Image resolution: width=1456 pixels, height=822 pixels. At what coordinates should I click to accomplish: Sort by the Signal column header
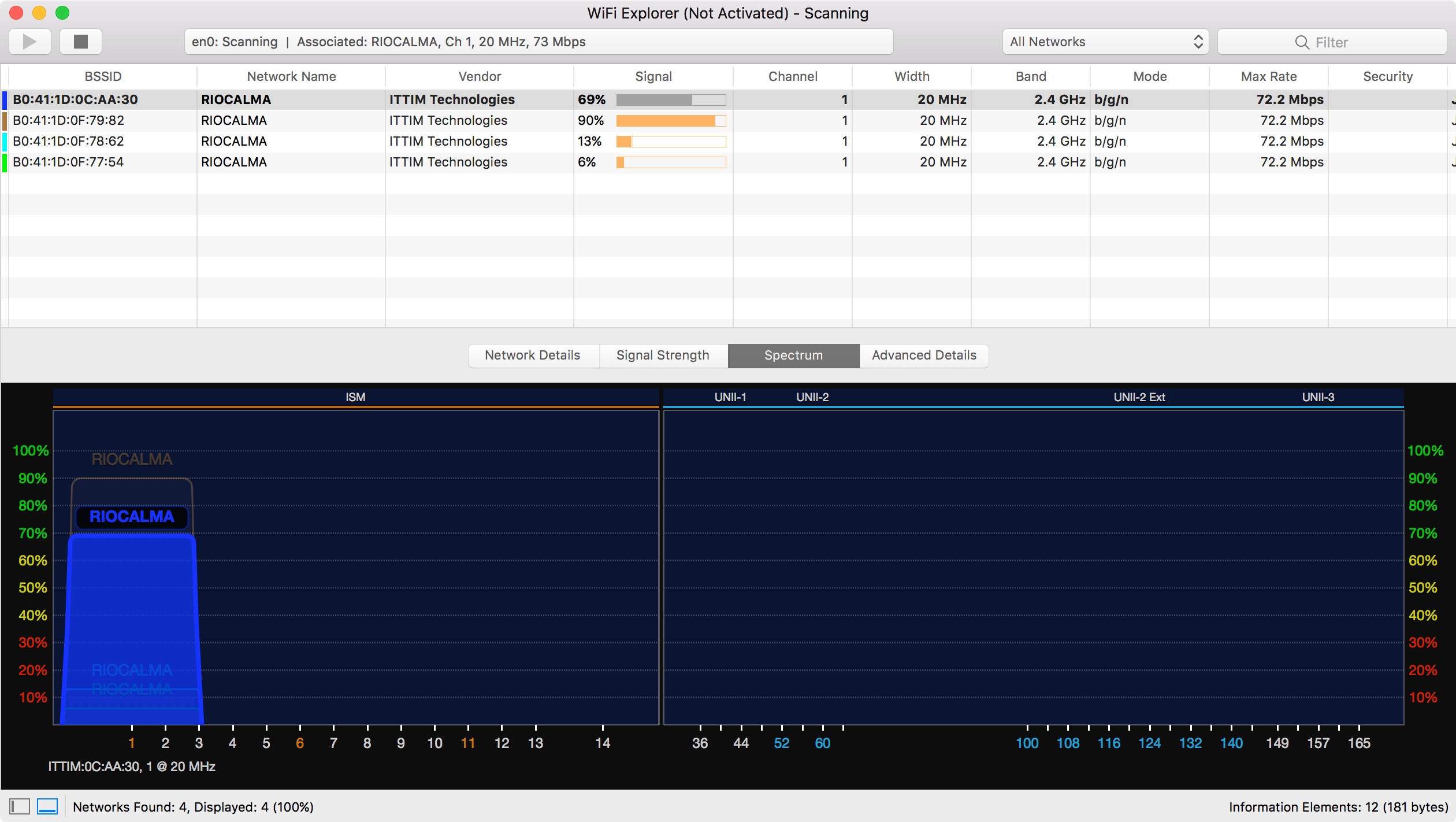pyautogui.click(x=653, y=77)
